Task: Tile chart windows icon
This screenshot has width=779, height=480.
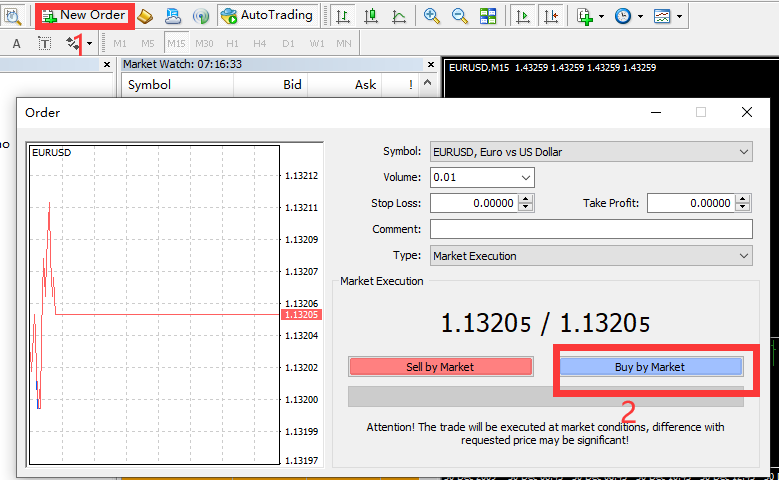Action: (488, 16)
